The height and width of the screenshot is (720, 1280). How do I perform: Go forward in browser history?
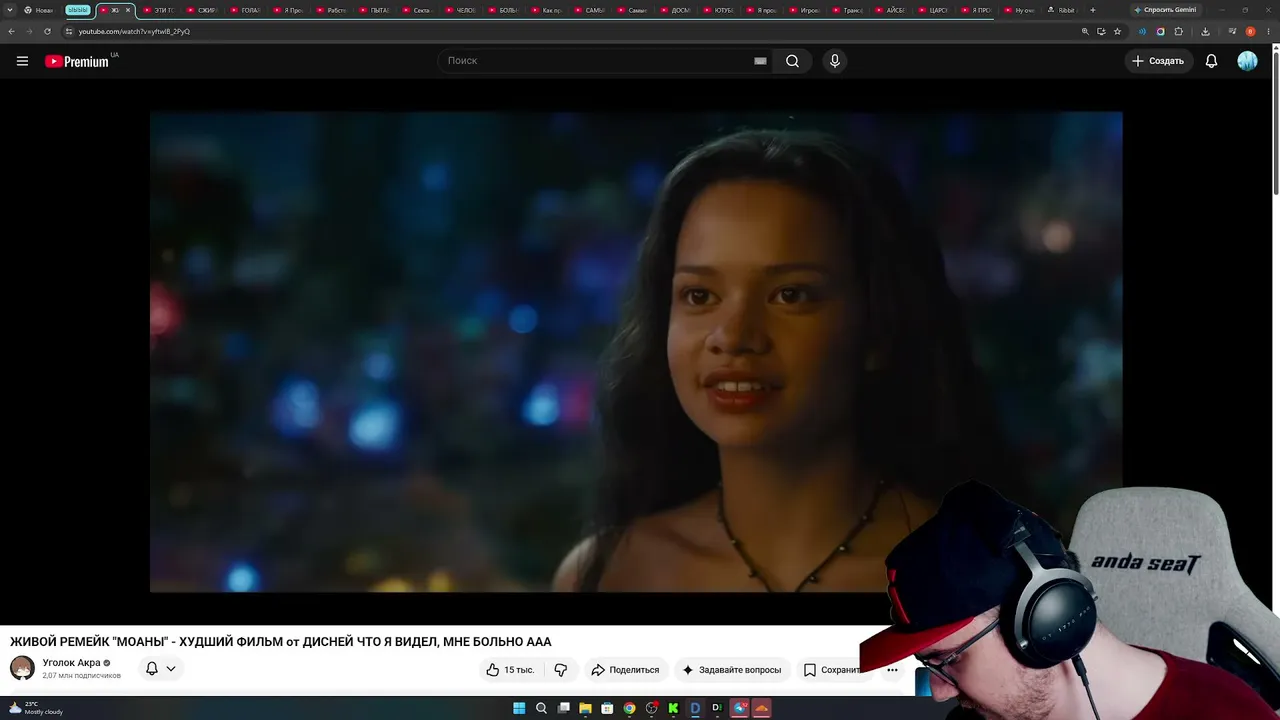tap(29, 31)
